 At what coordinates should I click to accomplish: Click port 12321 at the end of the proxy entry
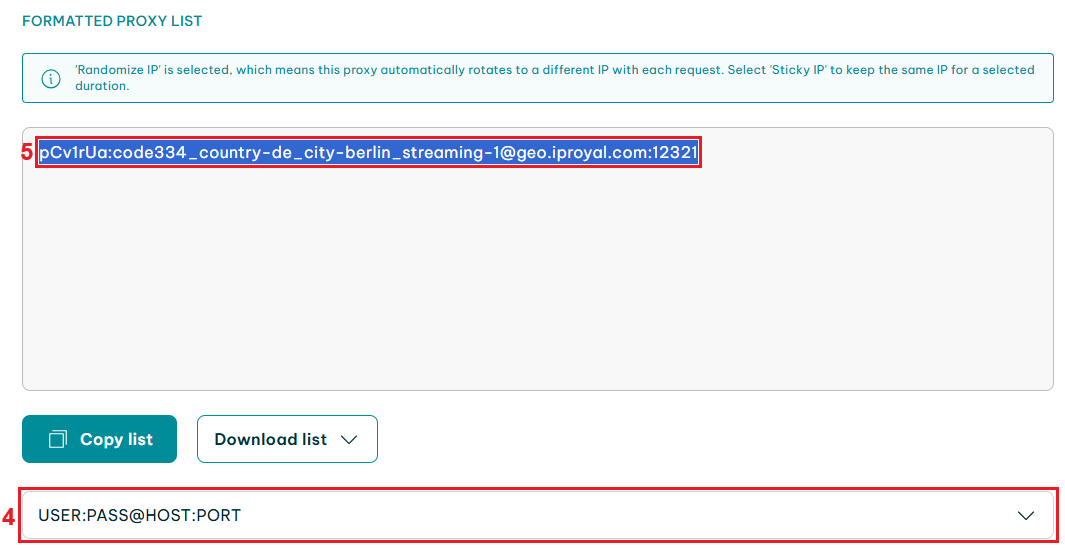[674, 153]
